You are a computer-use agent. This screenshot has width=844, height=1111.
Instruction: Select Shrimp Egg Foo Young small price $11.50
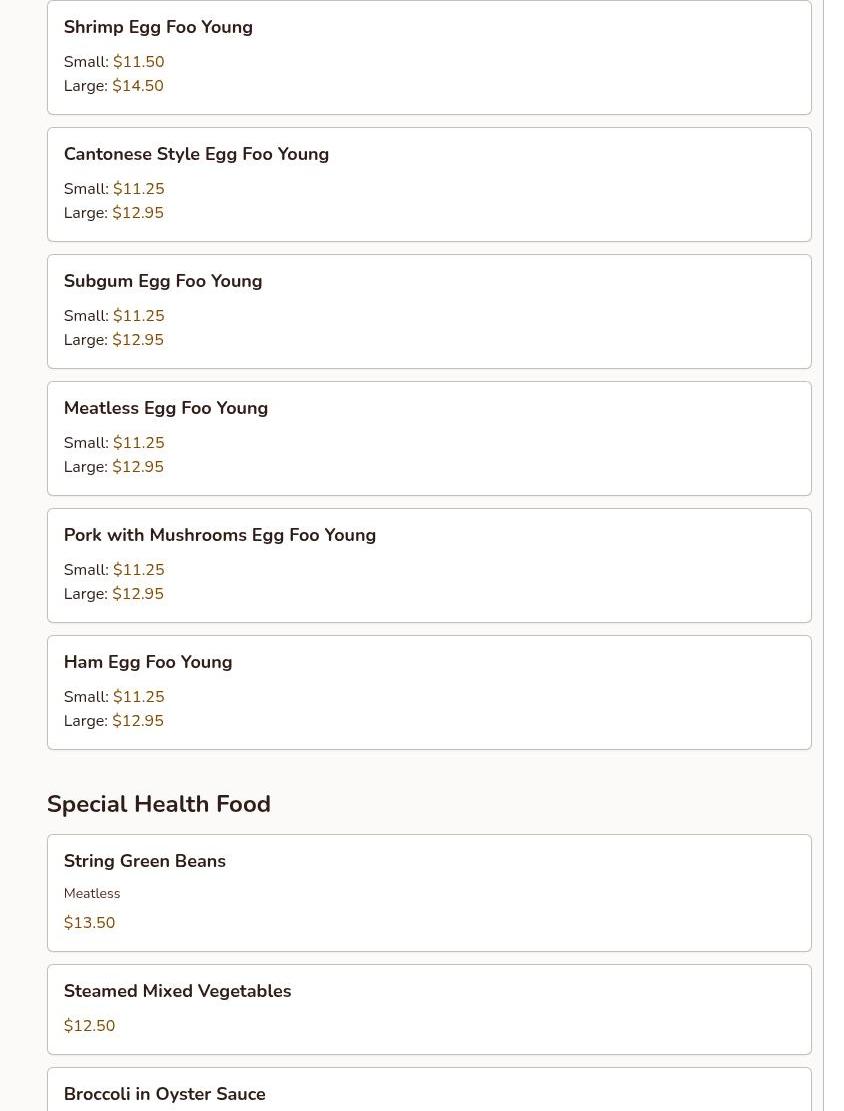(x=138, y=62)
